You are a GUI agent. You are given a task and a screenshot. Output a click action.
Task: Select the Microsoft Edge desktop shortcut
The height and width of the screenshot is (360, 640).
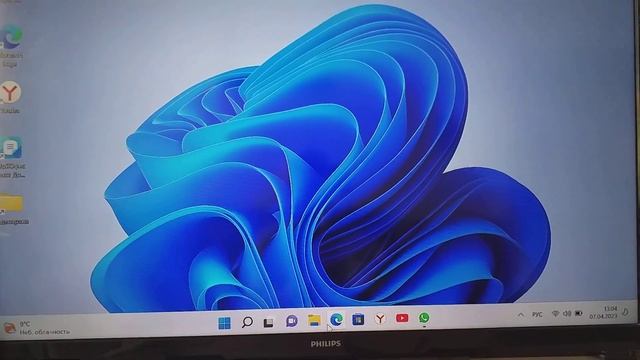[x=11, y=46]
